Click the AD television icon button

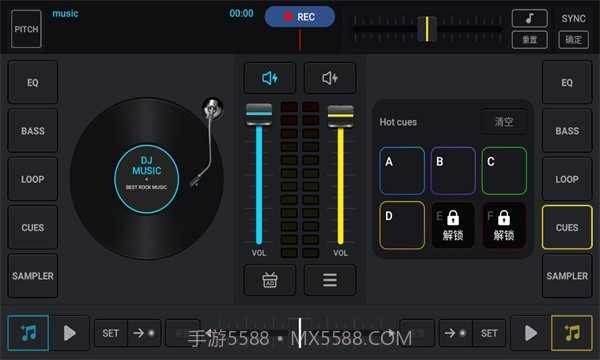[270, 280]
